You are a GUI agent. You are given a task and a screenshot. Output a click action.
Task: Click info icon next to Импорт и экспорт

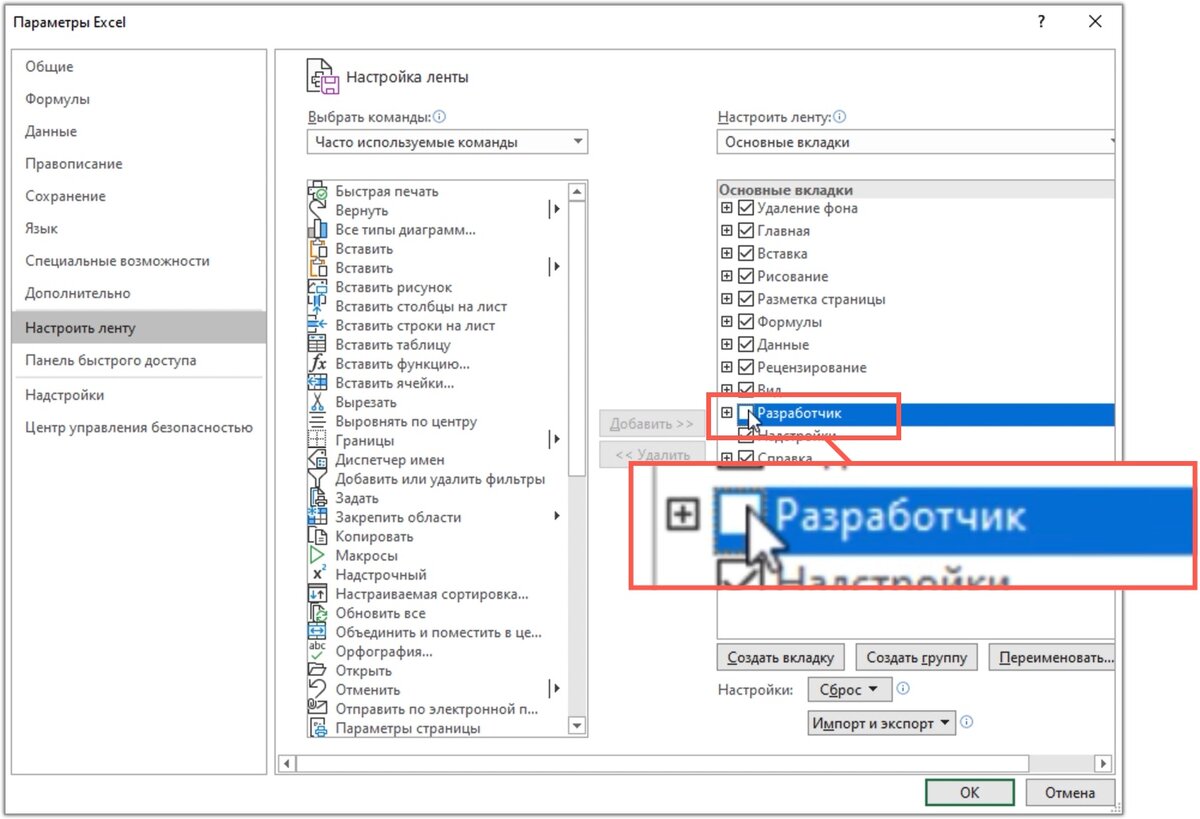(967, 722)
